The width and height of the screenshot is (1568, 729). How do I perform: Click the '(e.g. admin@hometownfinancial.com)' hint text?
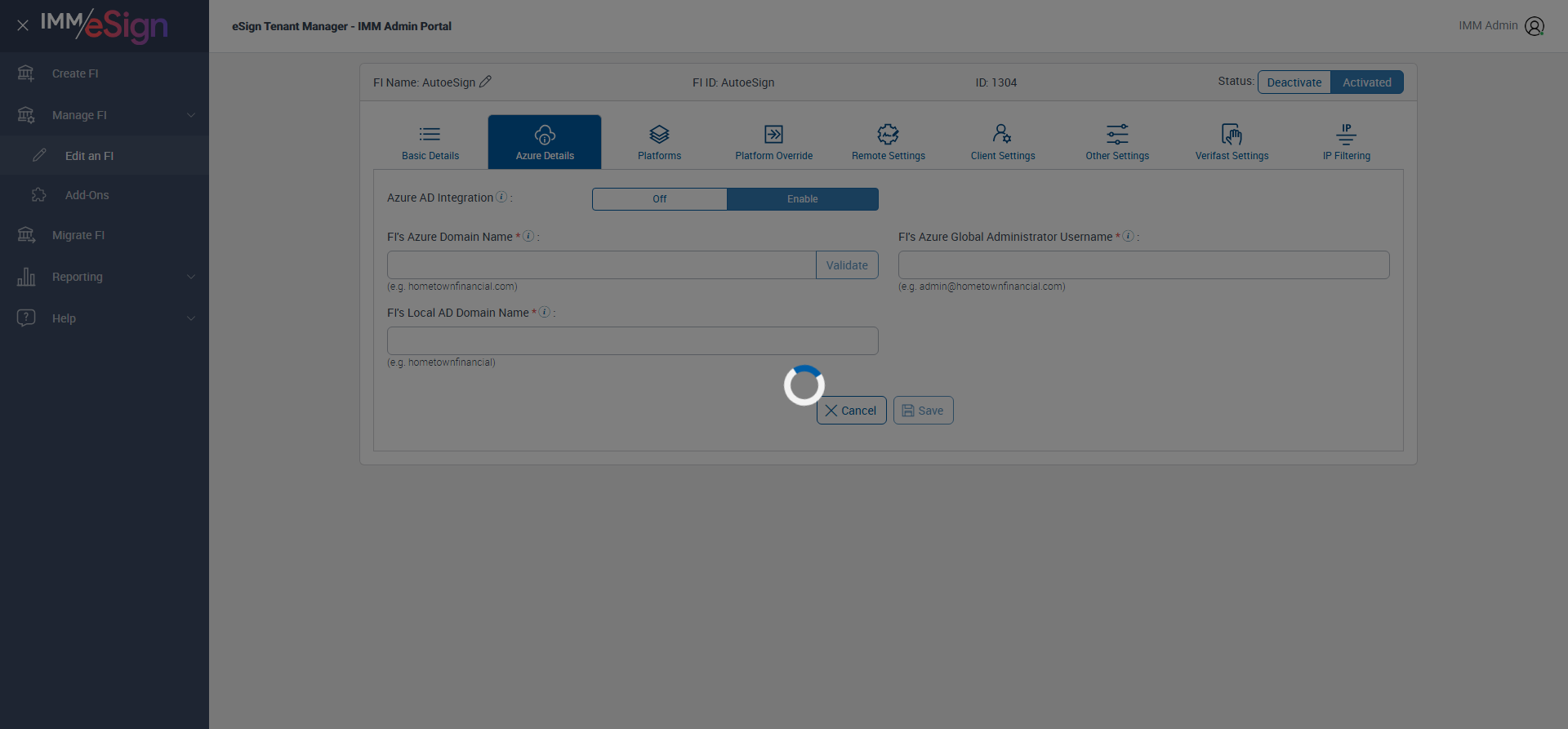(x=982, y=287)
